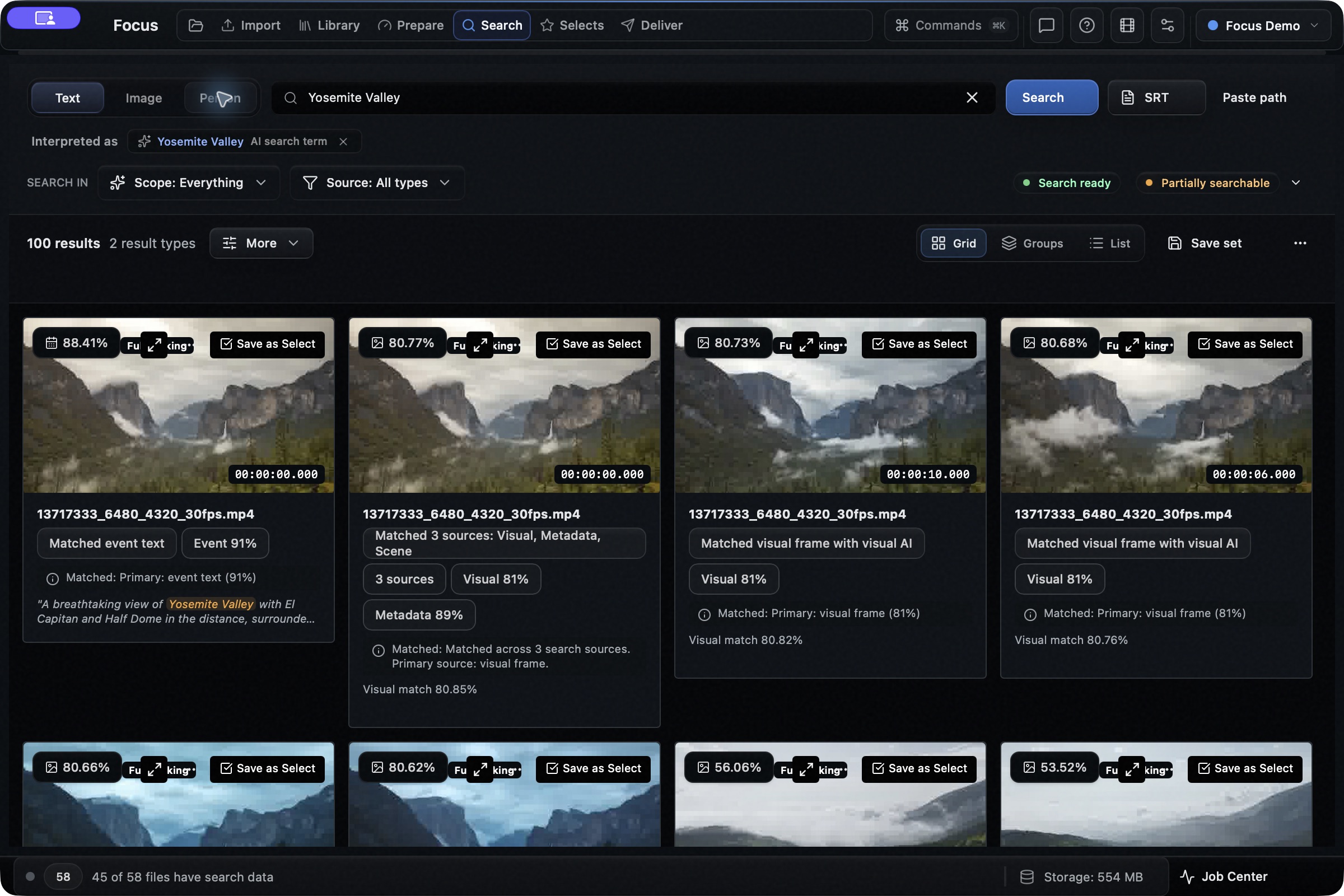Open the Focus Demo workspace dropdown
This screenshot has width=1344, height=896.
click(1262, 25)
